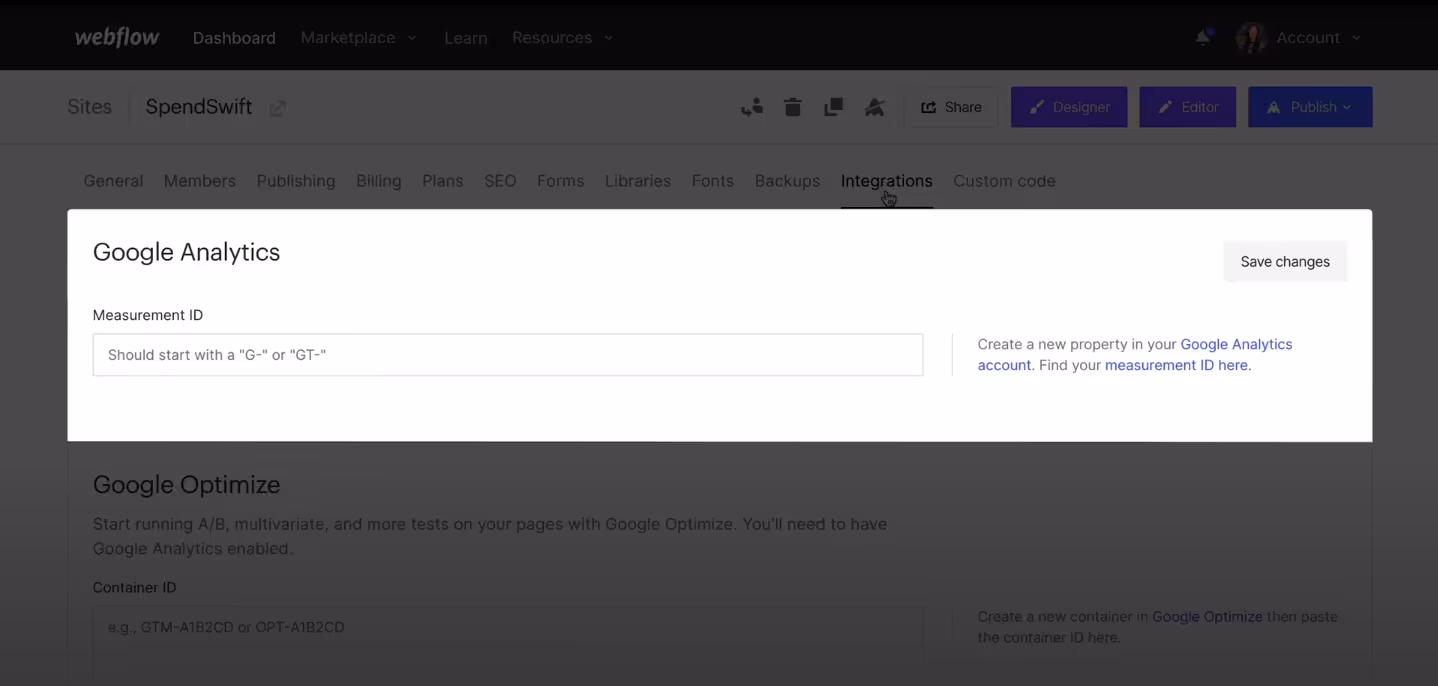Click the account avatar picture

pos(1251,38)
